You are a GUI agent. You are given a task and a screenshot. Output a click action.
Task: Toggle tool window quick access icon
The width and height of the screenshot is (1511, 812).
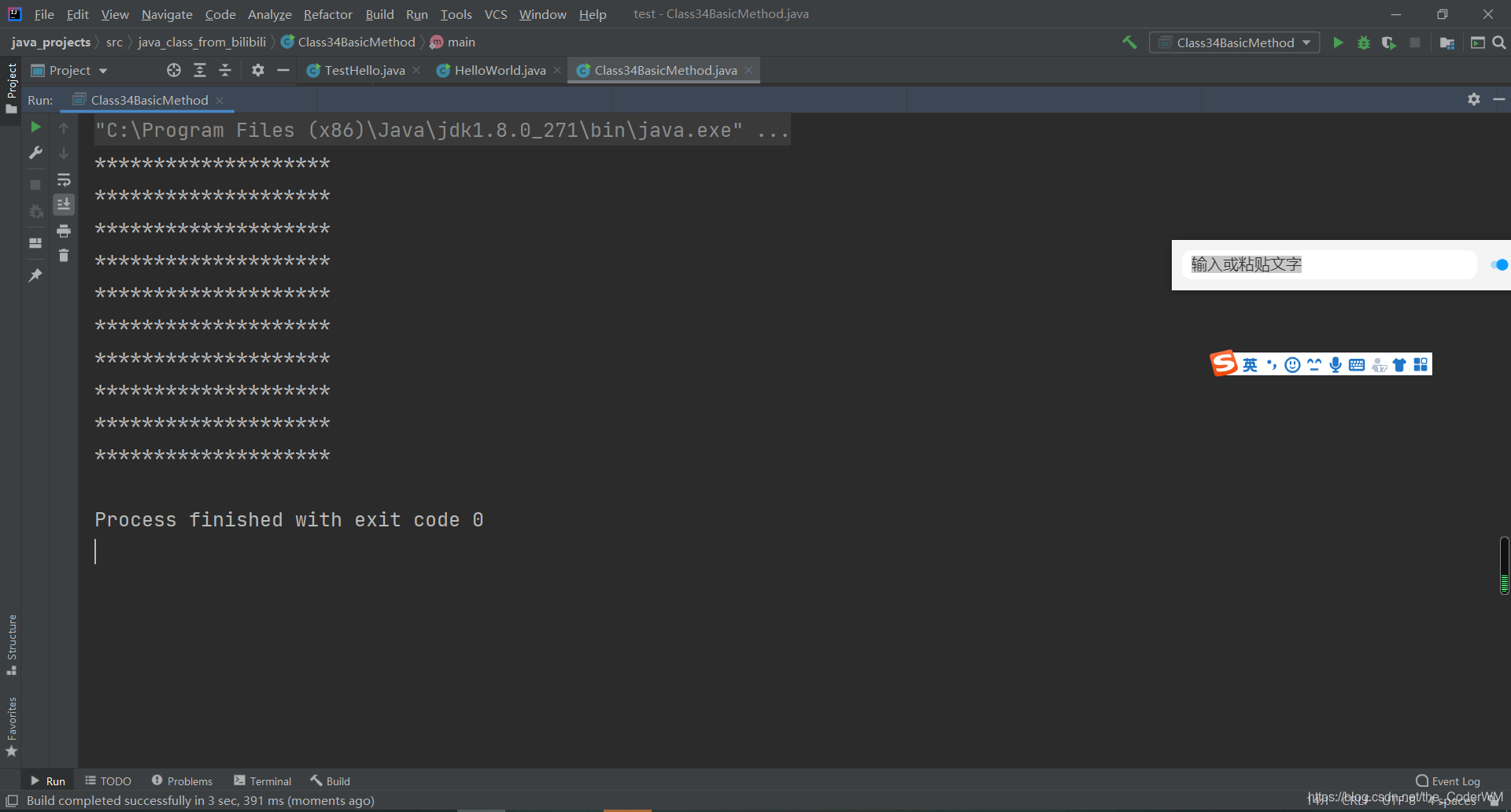coord(12,801)
